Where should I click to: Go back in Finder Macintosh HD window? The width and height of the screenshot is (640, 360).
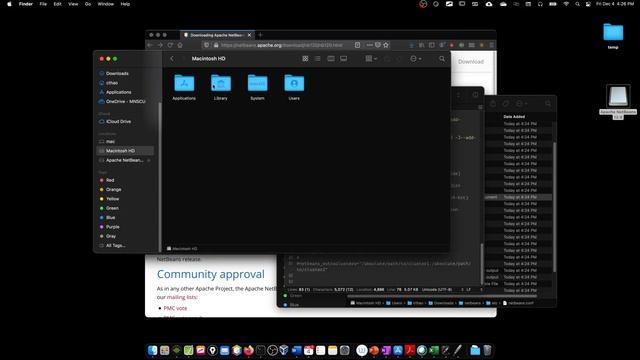pos(172,59)
